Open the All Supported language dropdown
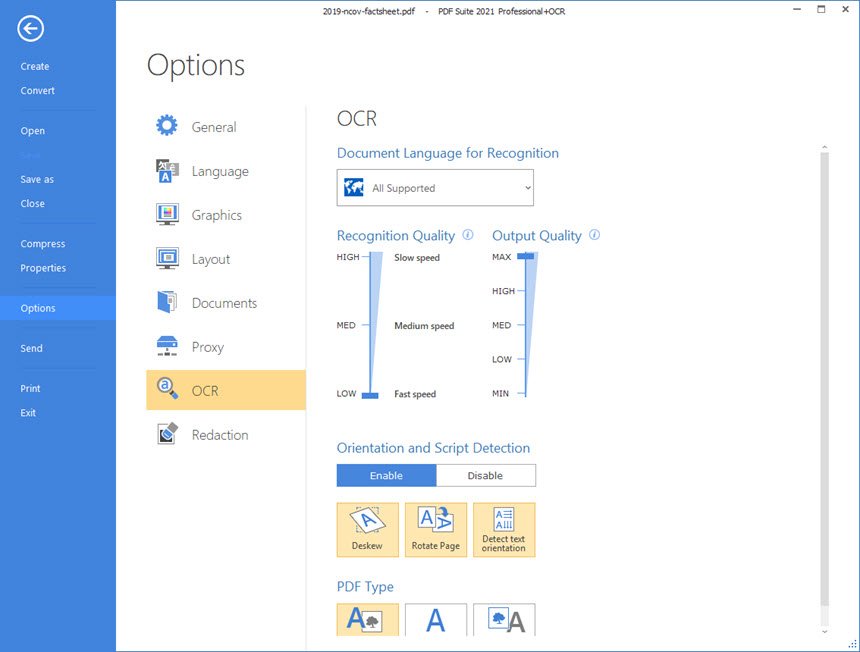The width and height of the screenshot is (860, 652). [435, 188]
